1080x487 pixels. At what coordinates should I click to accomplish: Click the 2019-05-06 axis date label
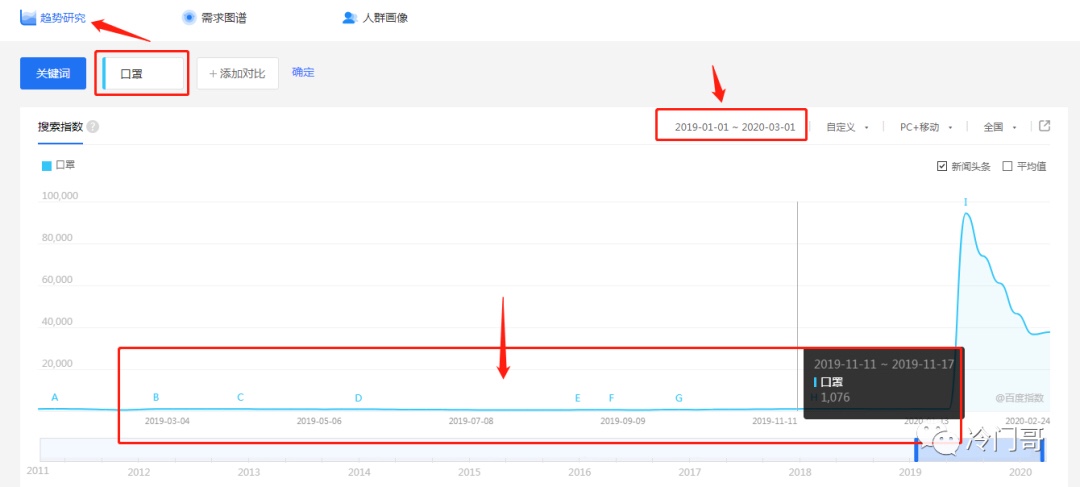pos(319,421)
